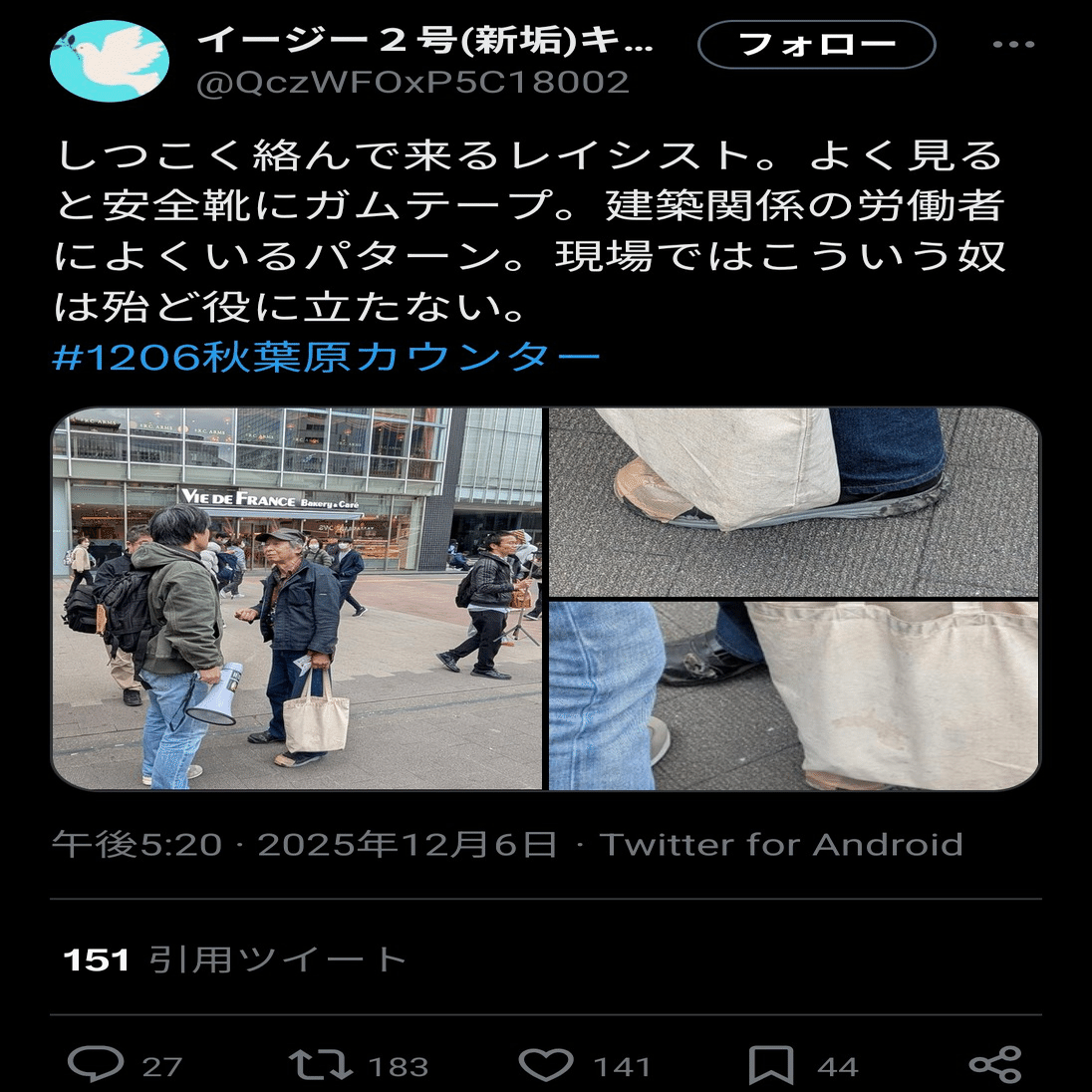1092x1092 pixels.
Task: Click the フォロー follow button
Action: coord(816,45)
